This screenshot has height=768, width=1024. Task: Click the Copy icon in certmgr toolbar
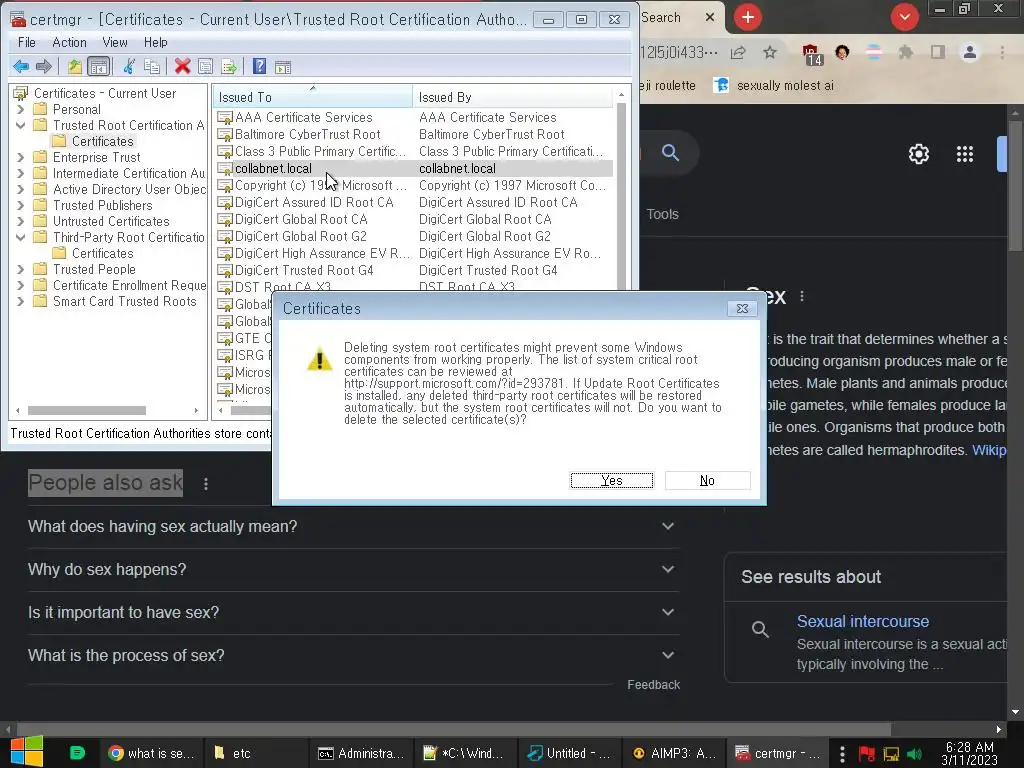coord(152,66)
